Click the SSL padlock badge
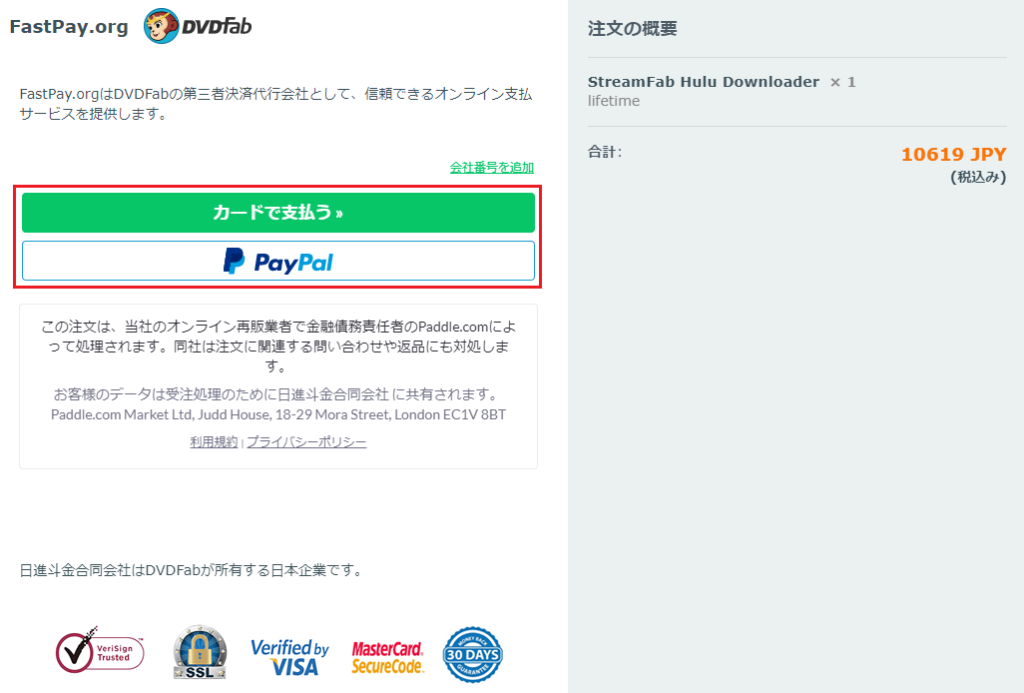The image size is (1024, 693). pos(200,652)
